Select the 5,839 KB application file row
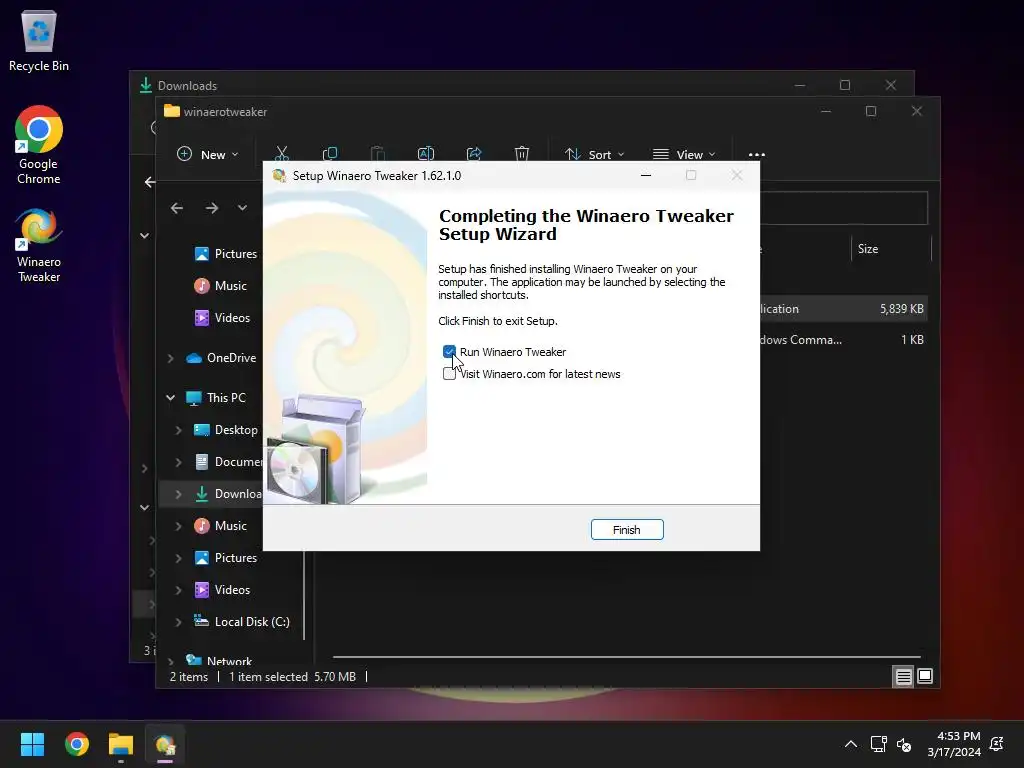Viewport: 1024px width, 768px height. coord(843,309)
